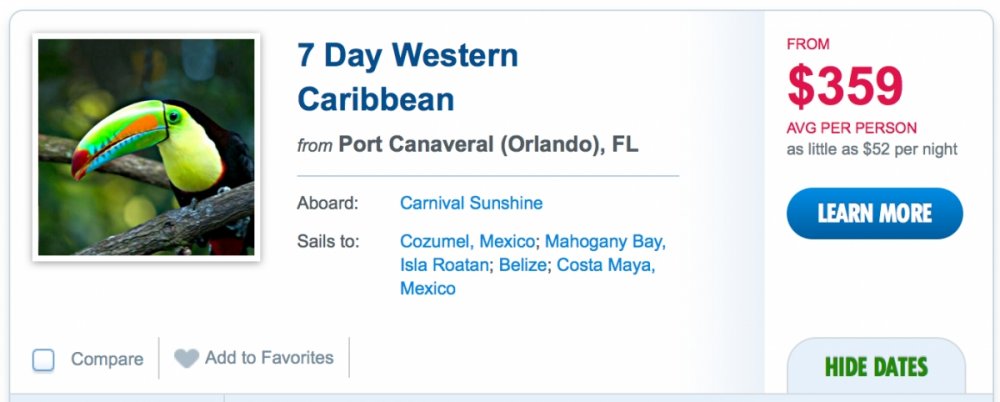Open the first Cozumel, Mexico port link

point(468,241)
